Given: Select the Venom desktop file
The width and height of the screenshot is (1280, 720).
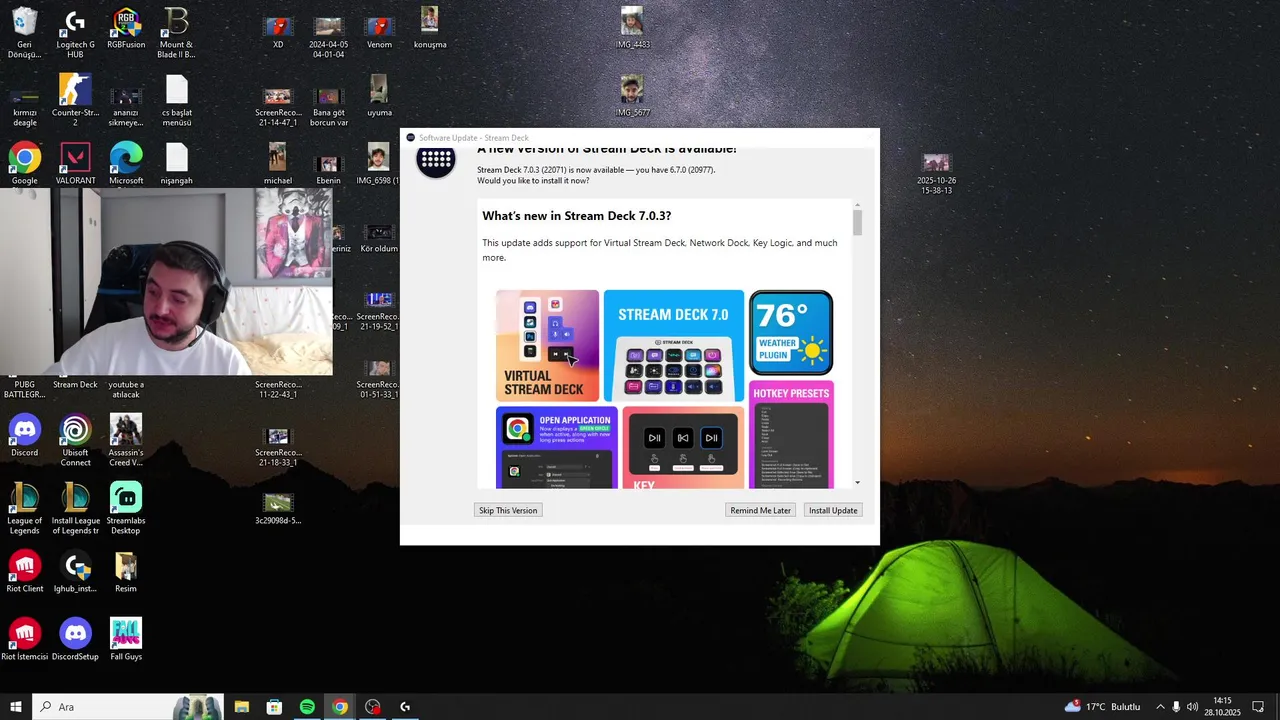Looking at the screenshot, I should point(379,32).
